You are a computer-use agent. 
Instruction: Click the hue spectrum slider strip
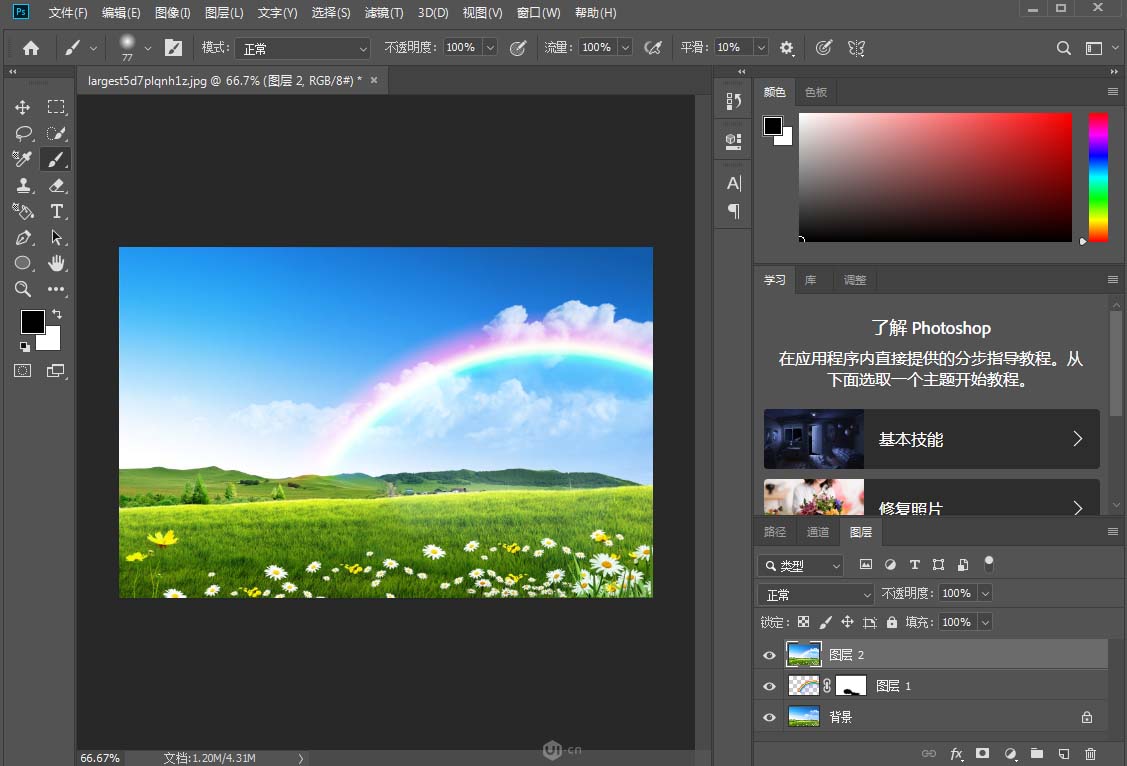pos(1098,177)
